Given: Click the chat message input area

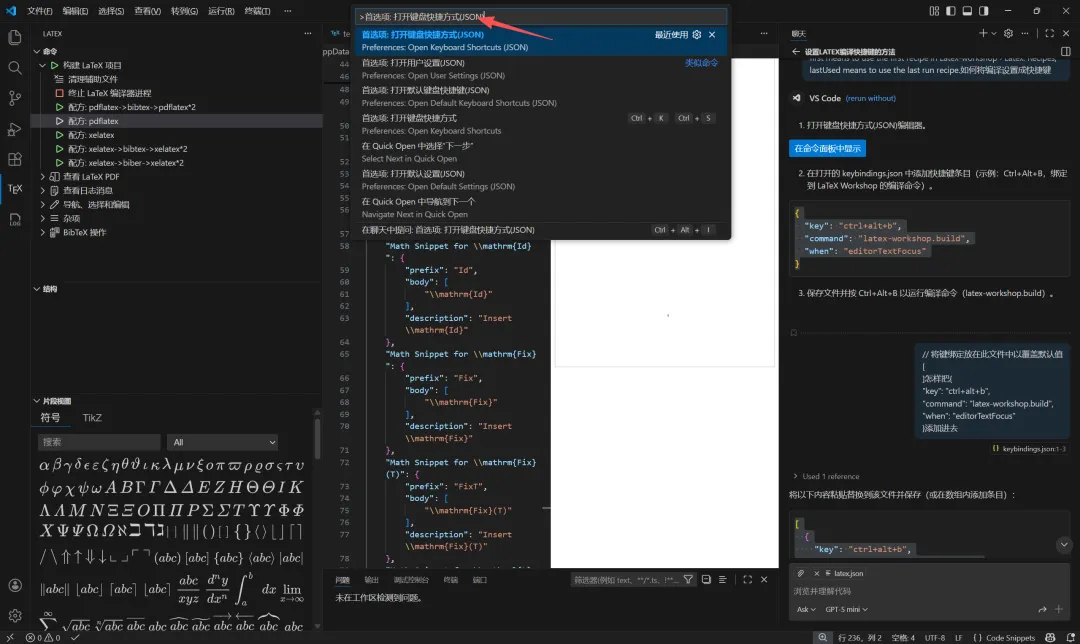Looking at the screenshot, I should pyautogui.click(x=928, y=592).
